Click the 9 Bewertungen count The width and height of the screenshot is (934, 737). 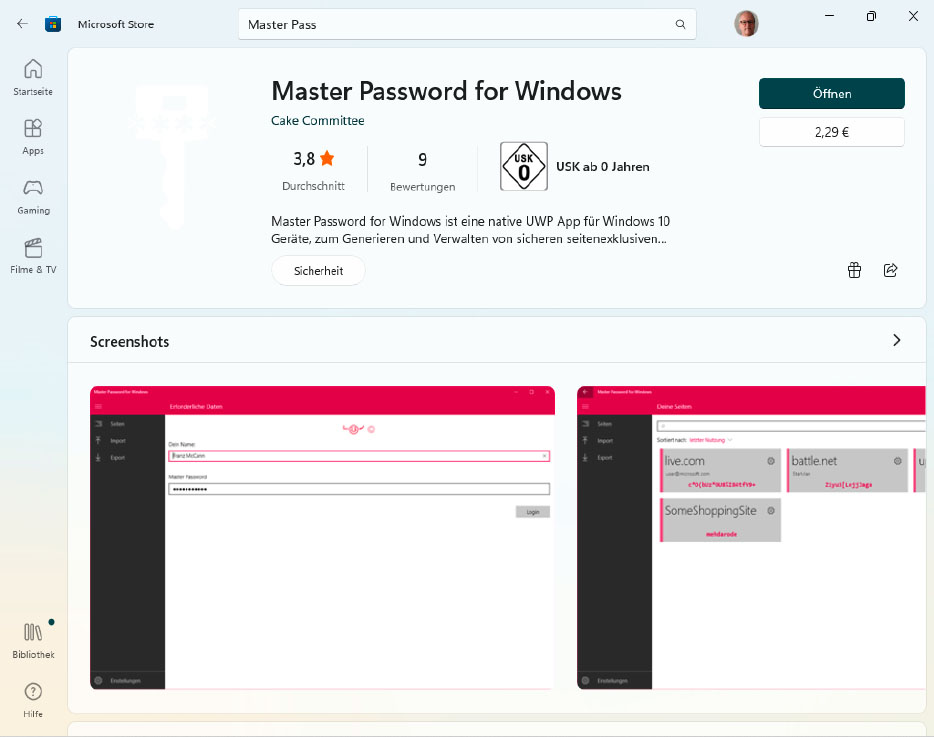(x=422, y=171)
